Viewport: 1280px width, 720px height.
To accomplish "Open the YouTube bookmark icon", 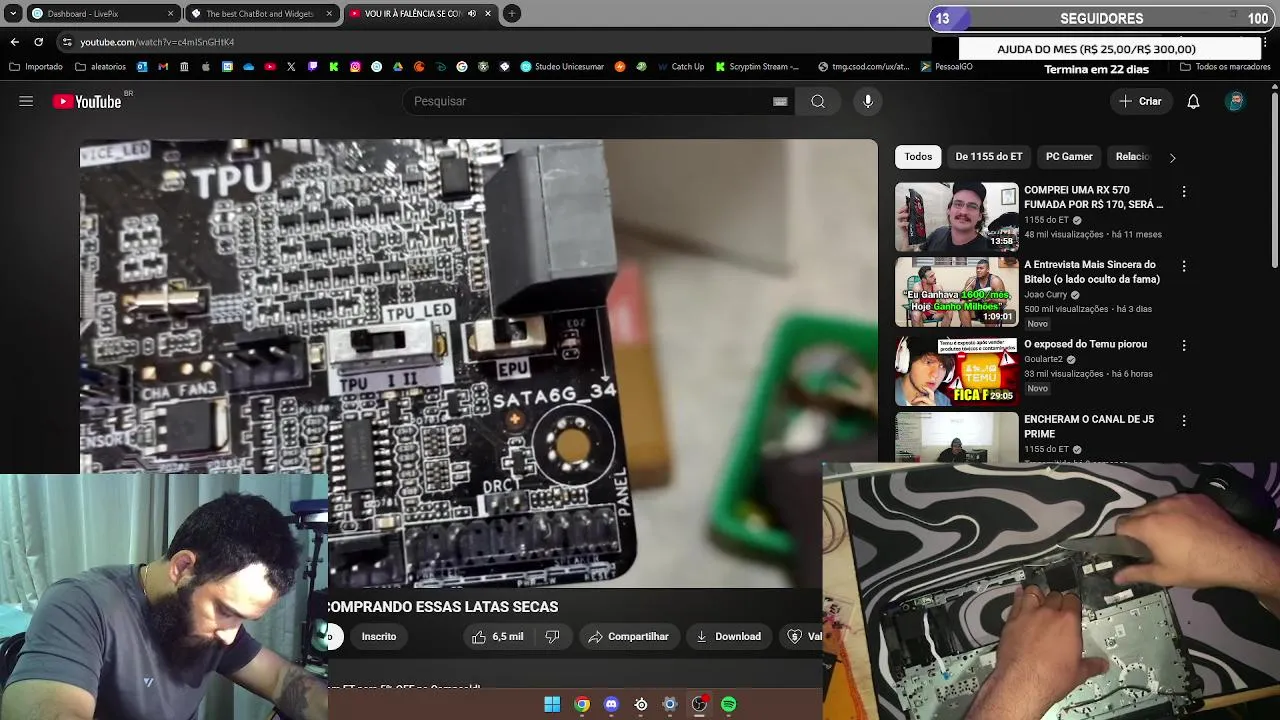I will (270, 67).
